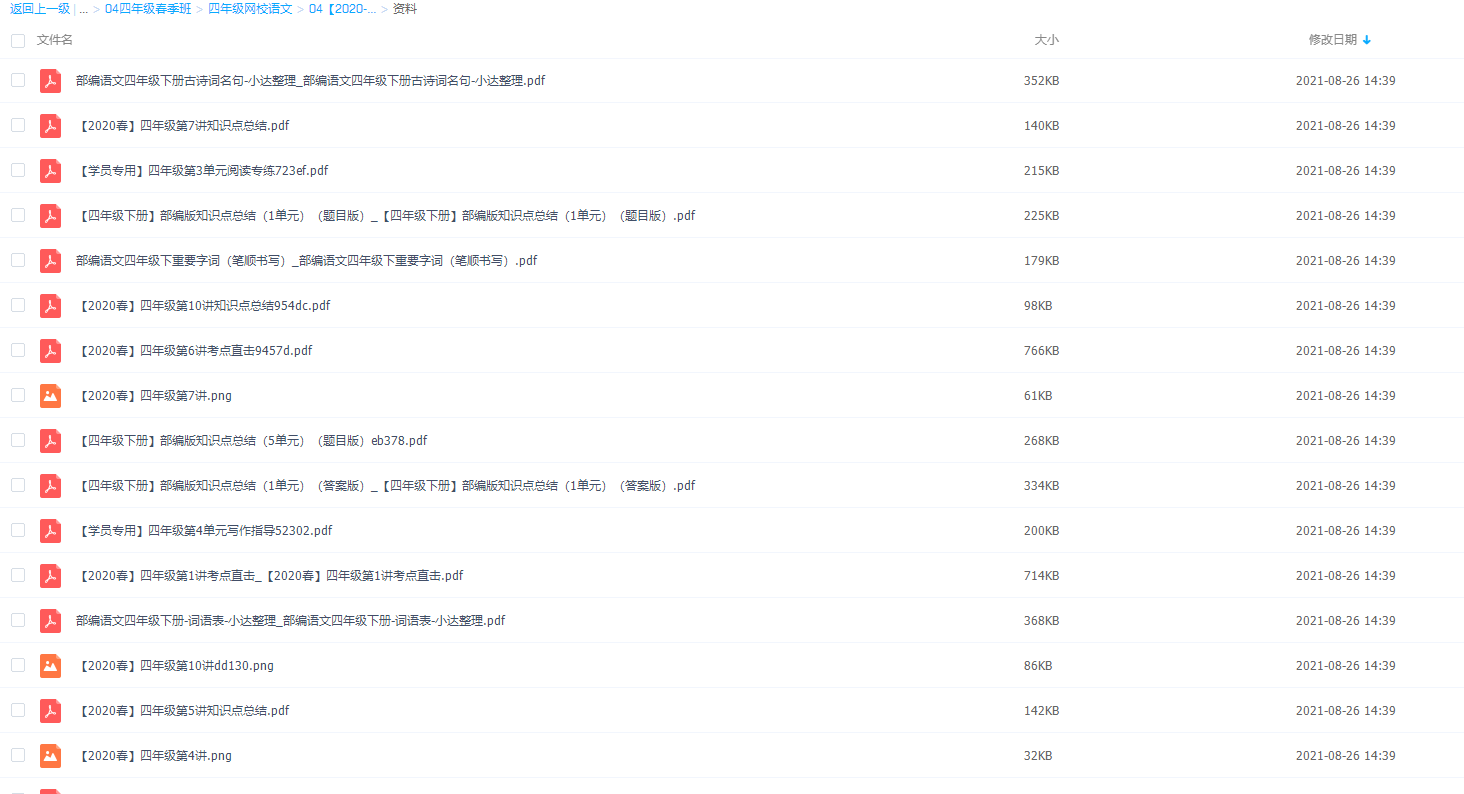Click PDF icon for 第3单元阅读专练723ef.pdf

point(50,171)
